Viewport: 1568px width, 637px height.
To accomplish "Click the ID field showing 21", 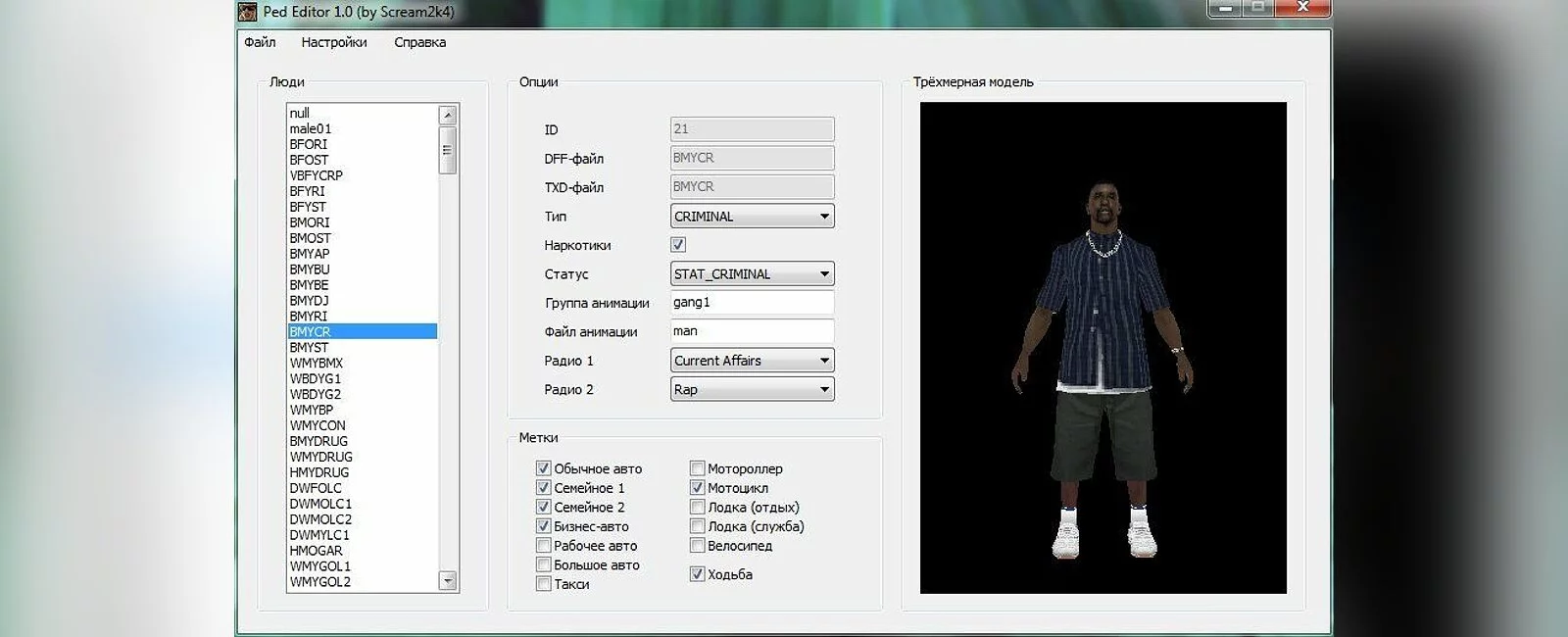I will [x=753, y=129].
